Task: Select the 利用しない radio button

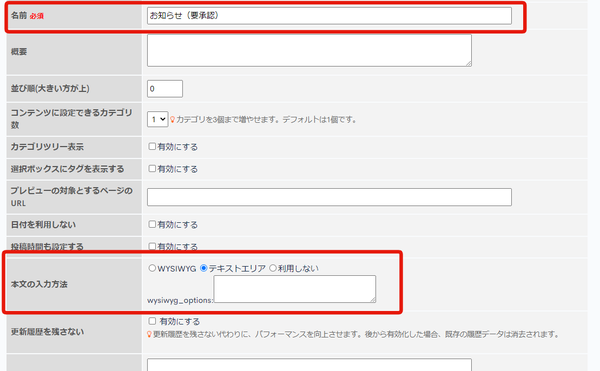Action: pos(273,268)
